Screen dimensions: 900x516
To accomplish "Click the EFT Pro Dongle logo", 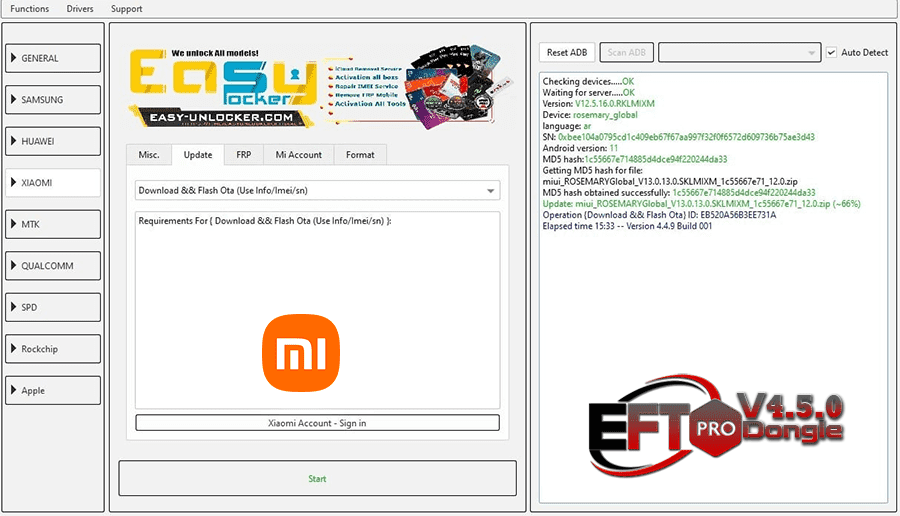I will click(x=716, y=425).
